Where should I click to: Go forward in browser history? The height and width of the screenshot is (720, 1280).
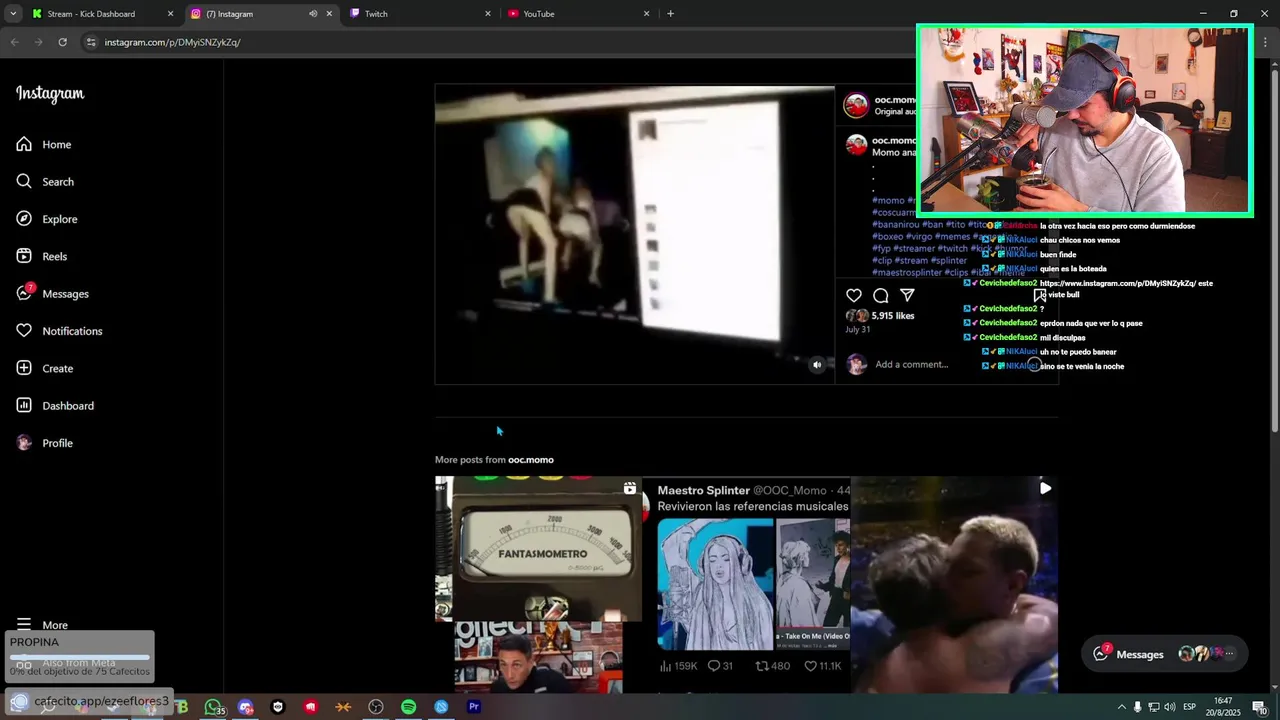point(38,42)
